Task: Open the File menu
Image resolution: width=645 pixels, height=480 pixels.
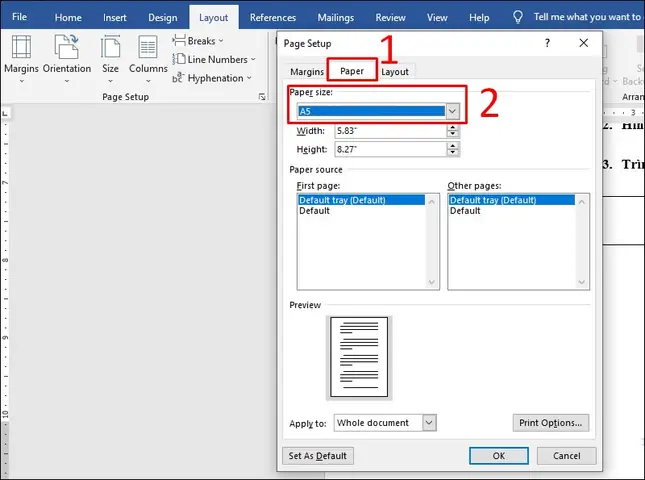Action: click(19, 17)
